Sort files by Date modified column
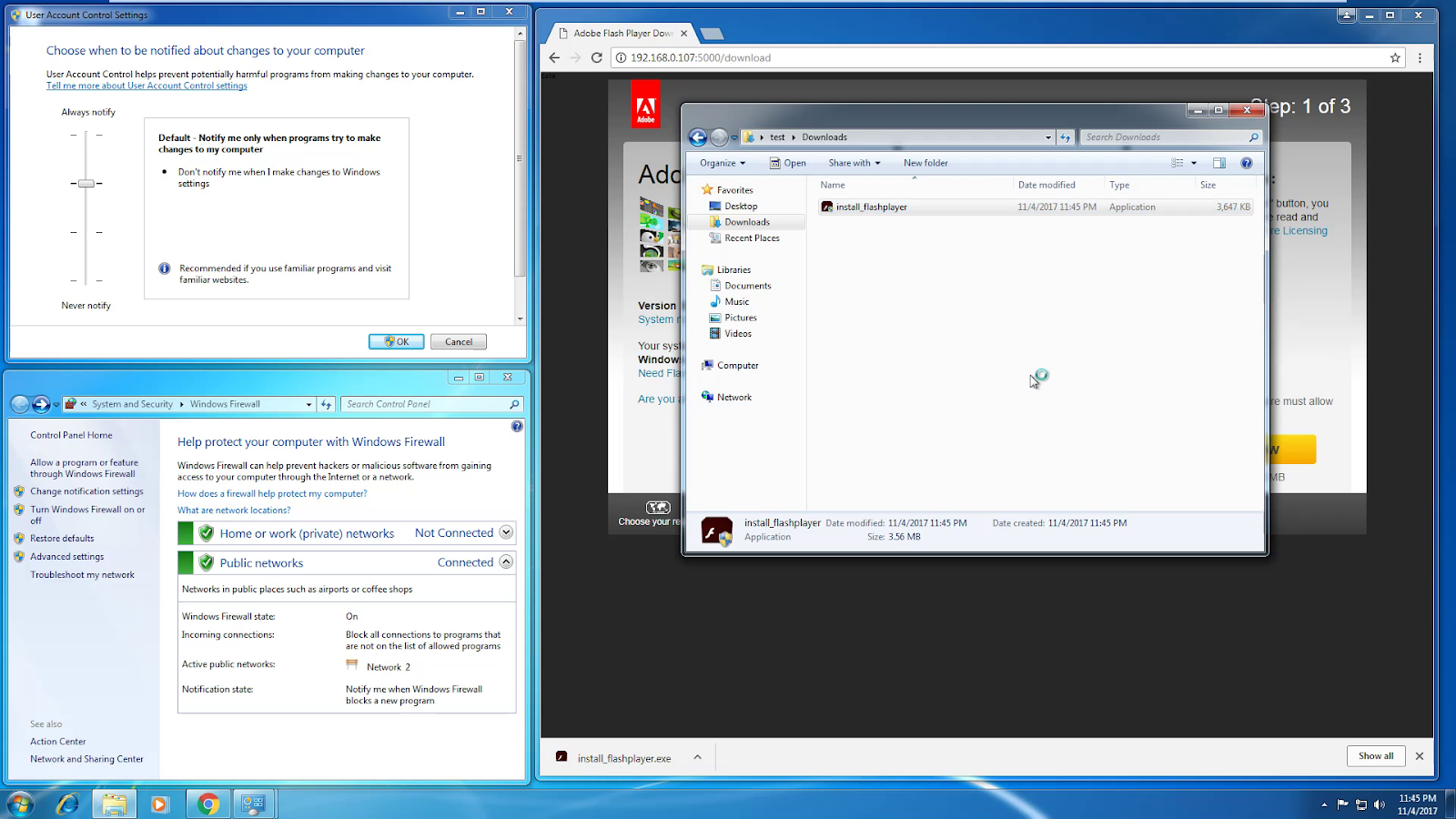The width and height of the screenshot is (1456, 819). (x=1058, y=185)
